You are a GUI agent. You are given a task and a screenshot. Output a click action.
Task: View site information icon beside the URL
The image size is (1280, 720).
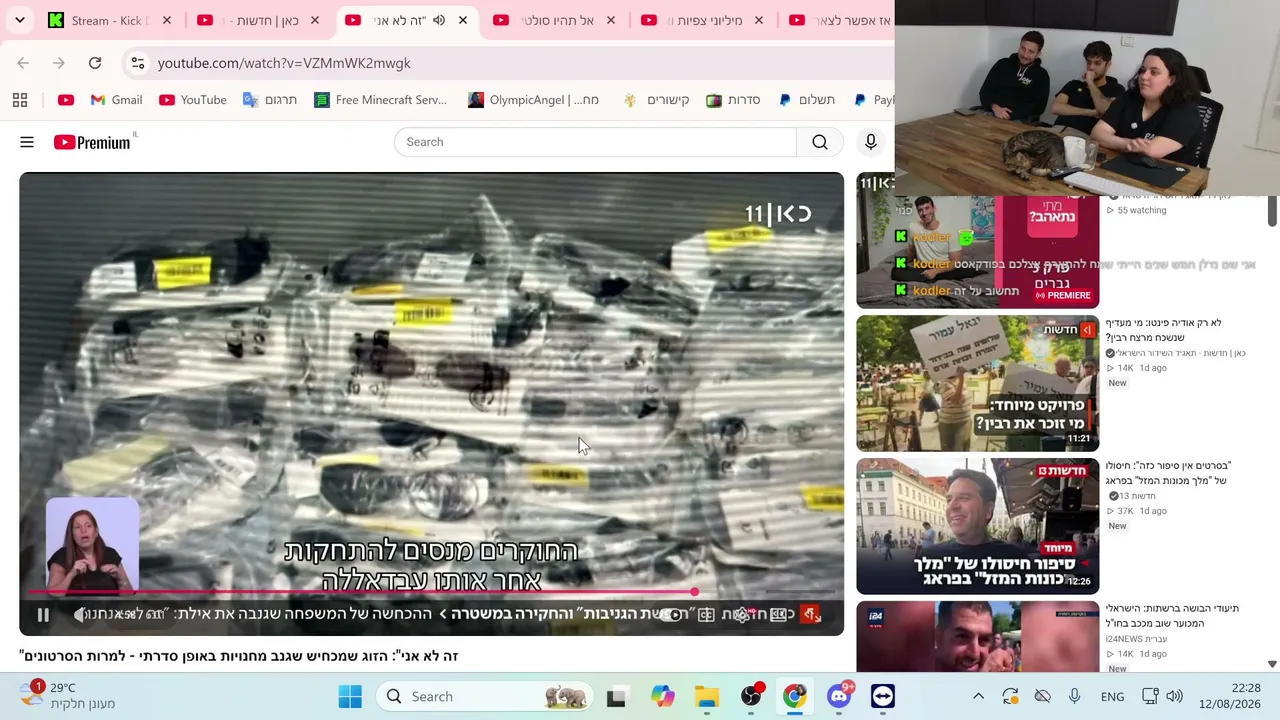pos(137,63)
